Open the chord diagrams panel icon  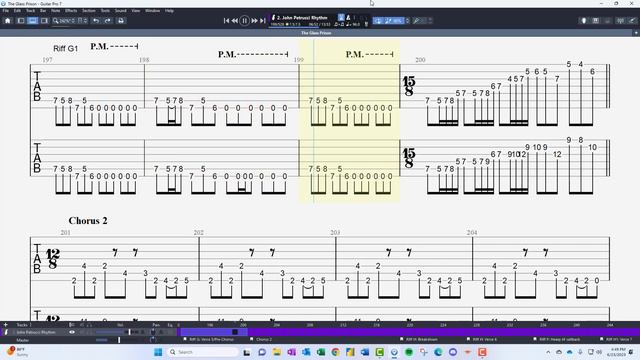pos(607,20)
